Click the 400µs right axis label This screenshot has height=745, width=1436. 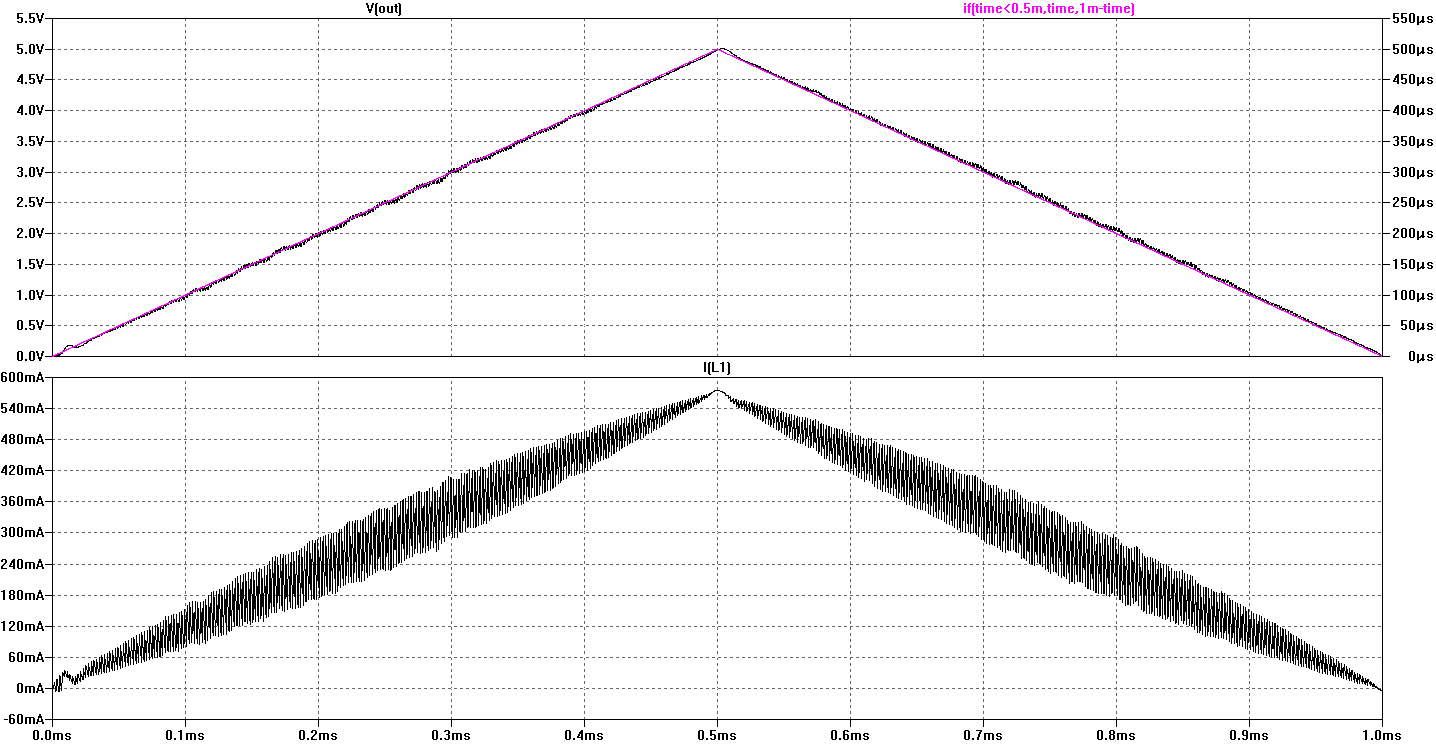(x=1412, y=111)
